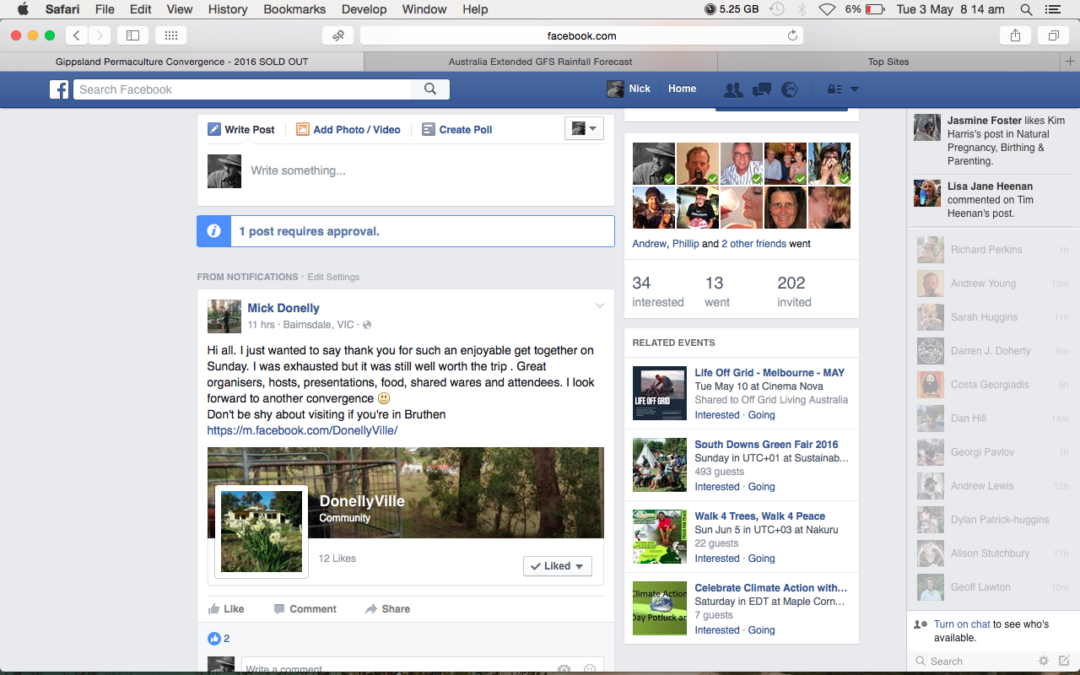The image size is (1080, 675).
Task: Click the Create Poll option
Action: [x=457, y=129]
